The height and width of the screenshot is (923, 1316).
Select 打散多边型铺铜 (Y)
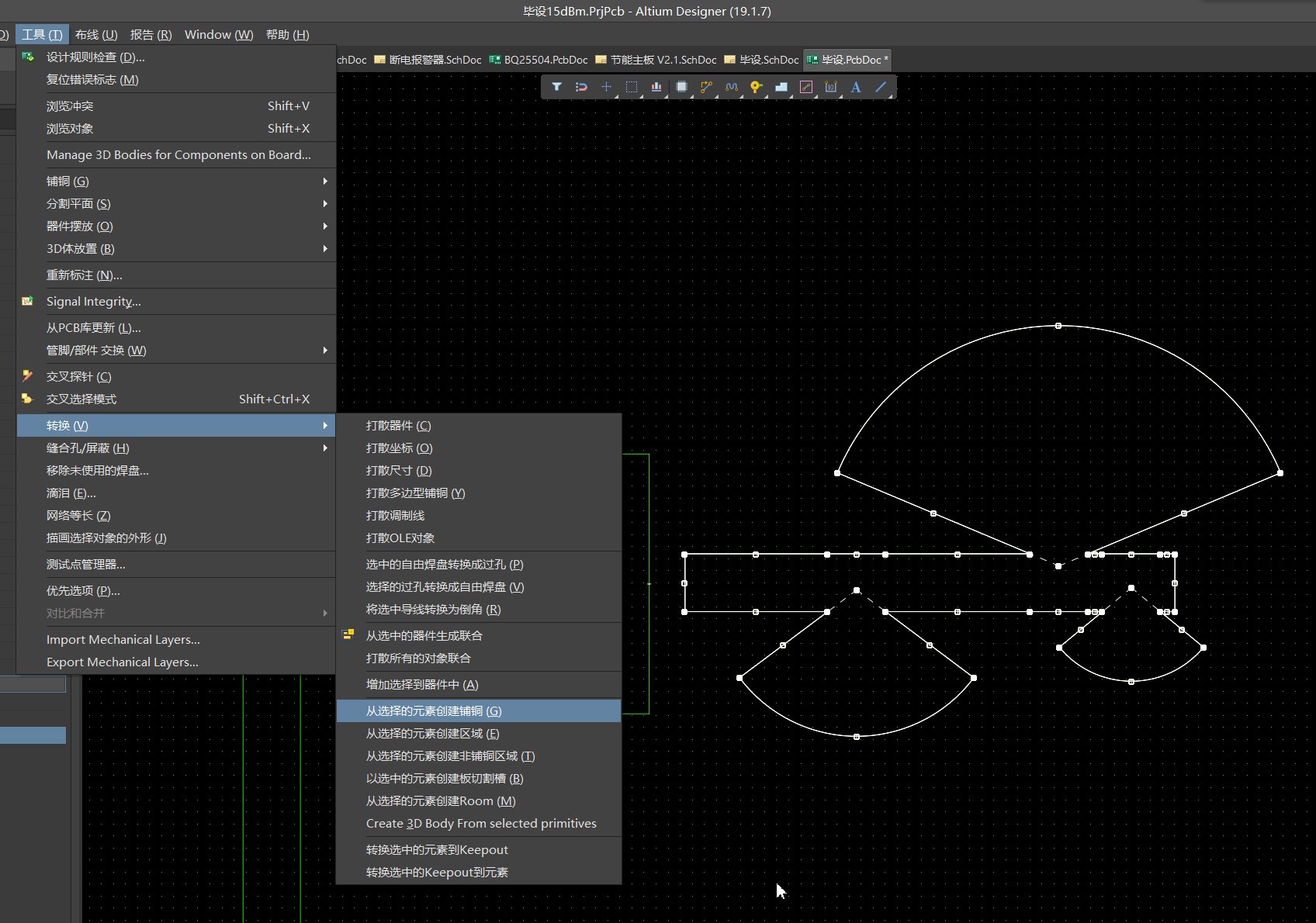click(479, 493)
